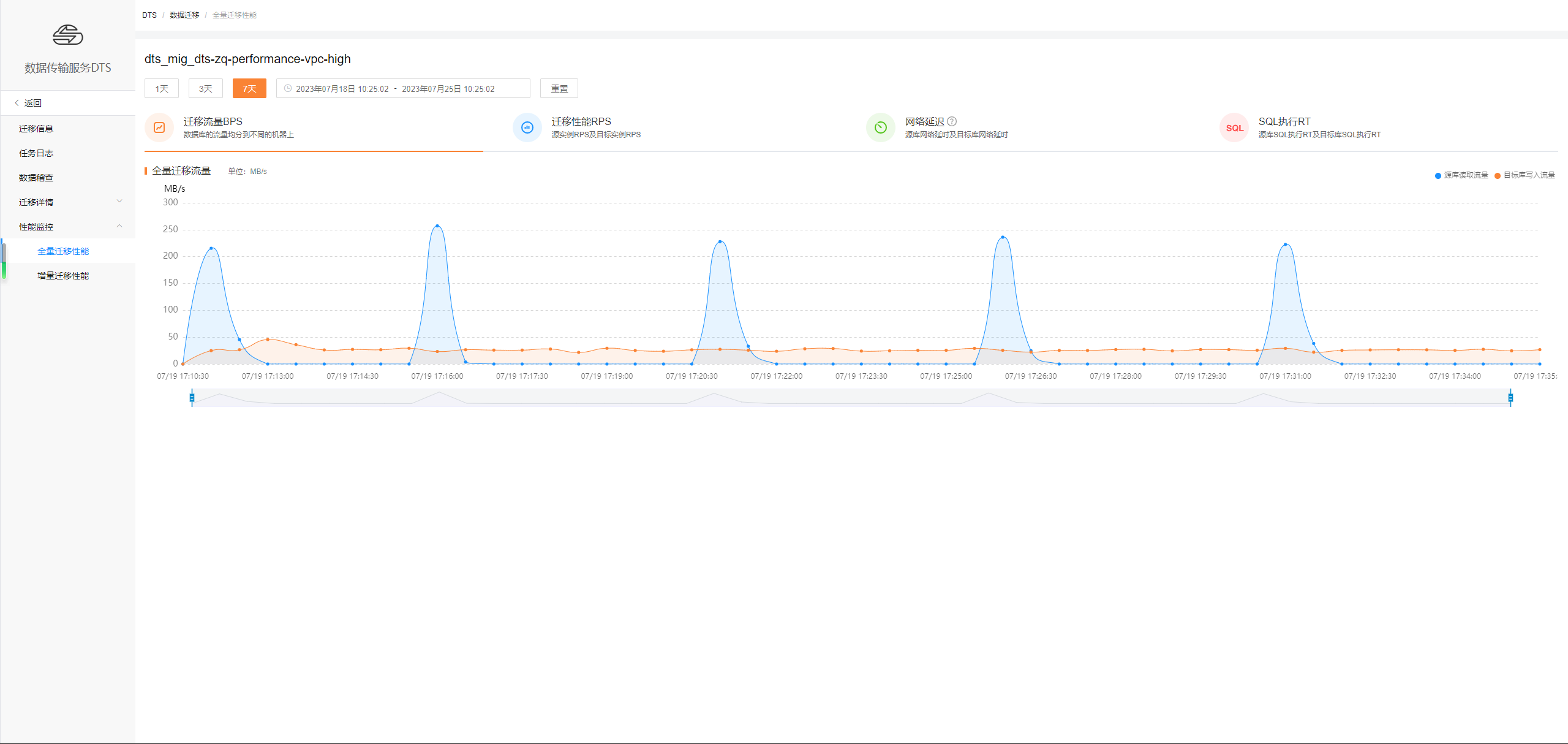Select the 1天 time range option
Image resolution: width=1568 pixels, height=744 pixels.
tap(162, 88)
